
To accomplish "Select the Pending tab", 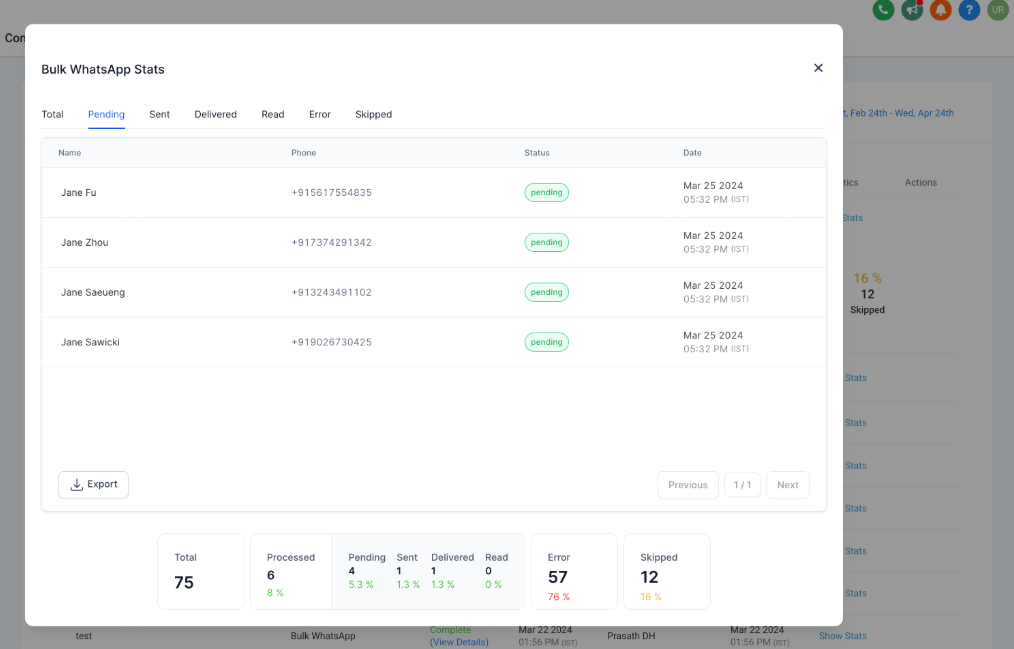I will 106,114.
